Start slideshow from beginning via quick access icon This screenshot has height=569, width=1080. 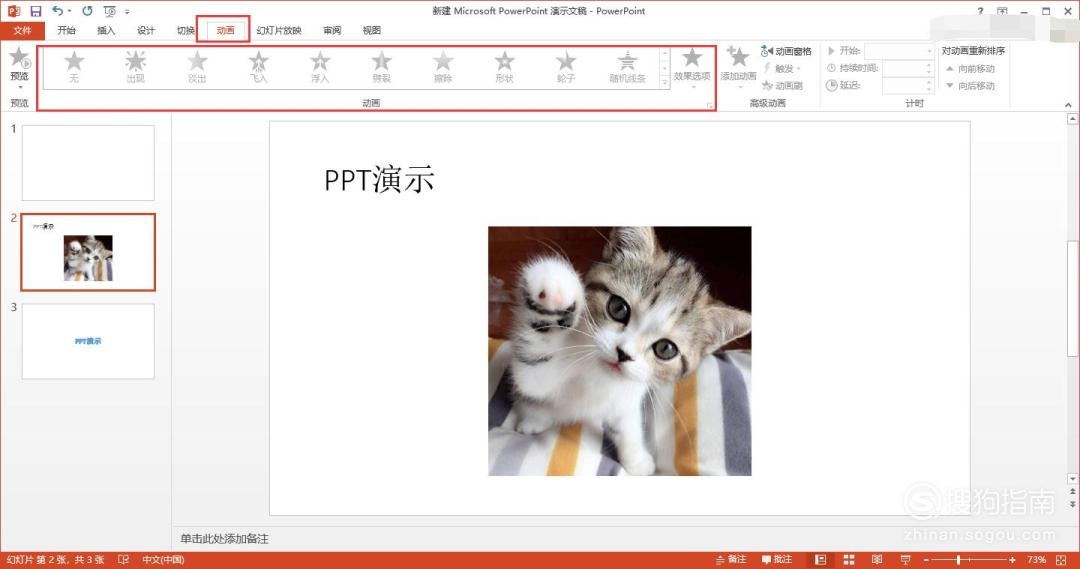[x=110, y=11]
